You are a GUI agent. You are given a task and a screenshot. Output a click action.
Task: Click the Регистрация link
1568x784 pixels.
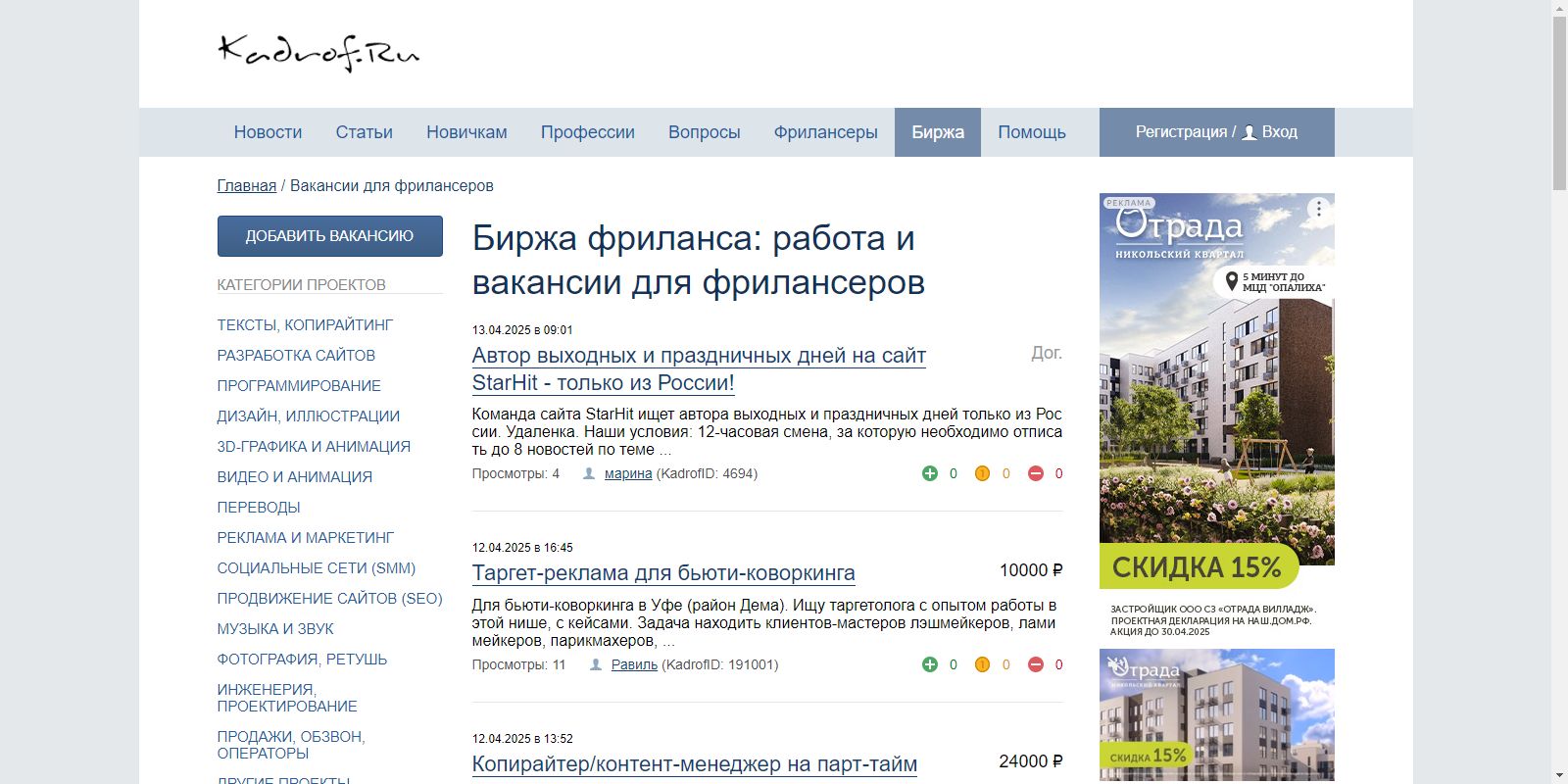pos(1181,132)
